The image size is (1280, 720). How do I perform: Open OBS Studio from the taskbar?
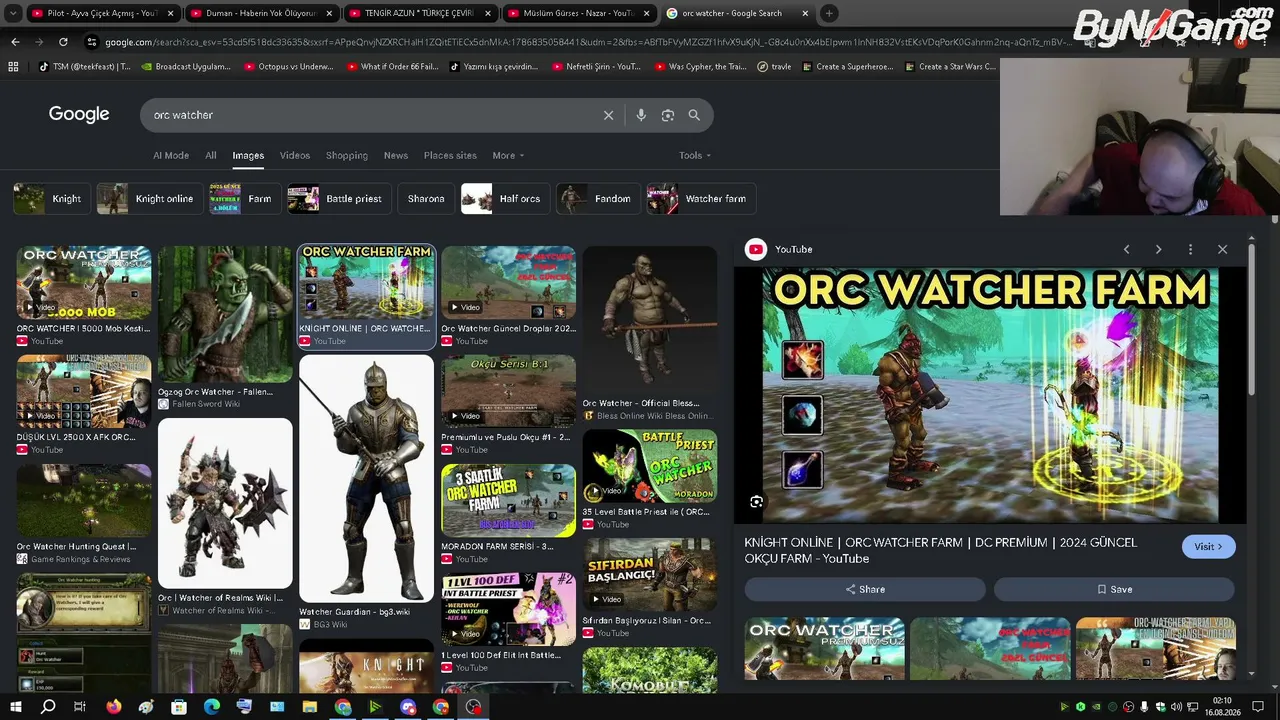point(473,707)
